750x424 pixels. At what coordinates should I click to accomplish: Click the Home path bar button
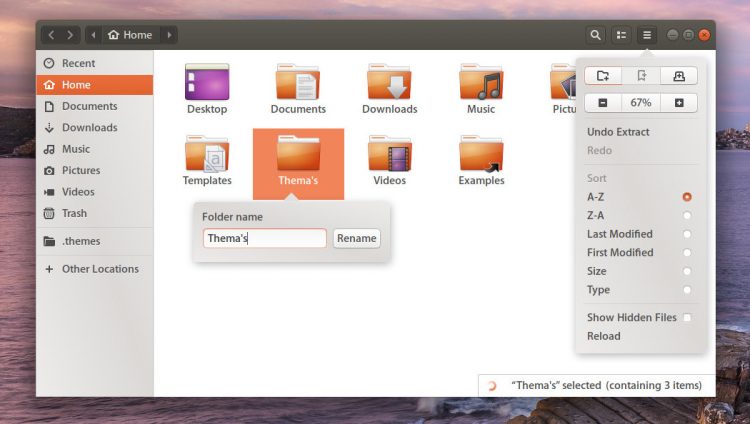tap(130, 35)
